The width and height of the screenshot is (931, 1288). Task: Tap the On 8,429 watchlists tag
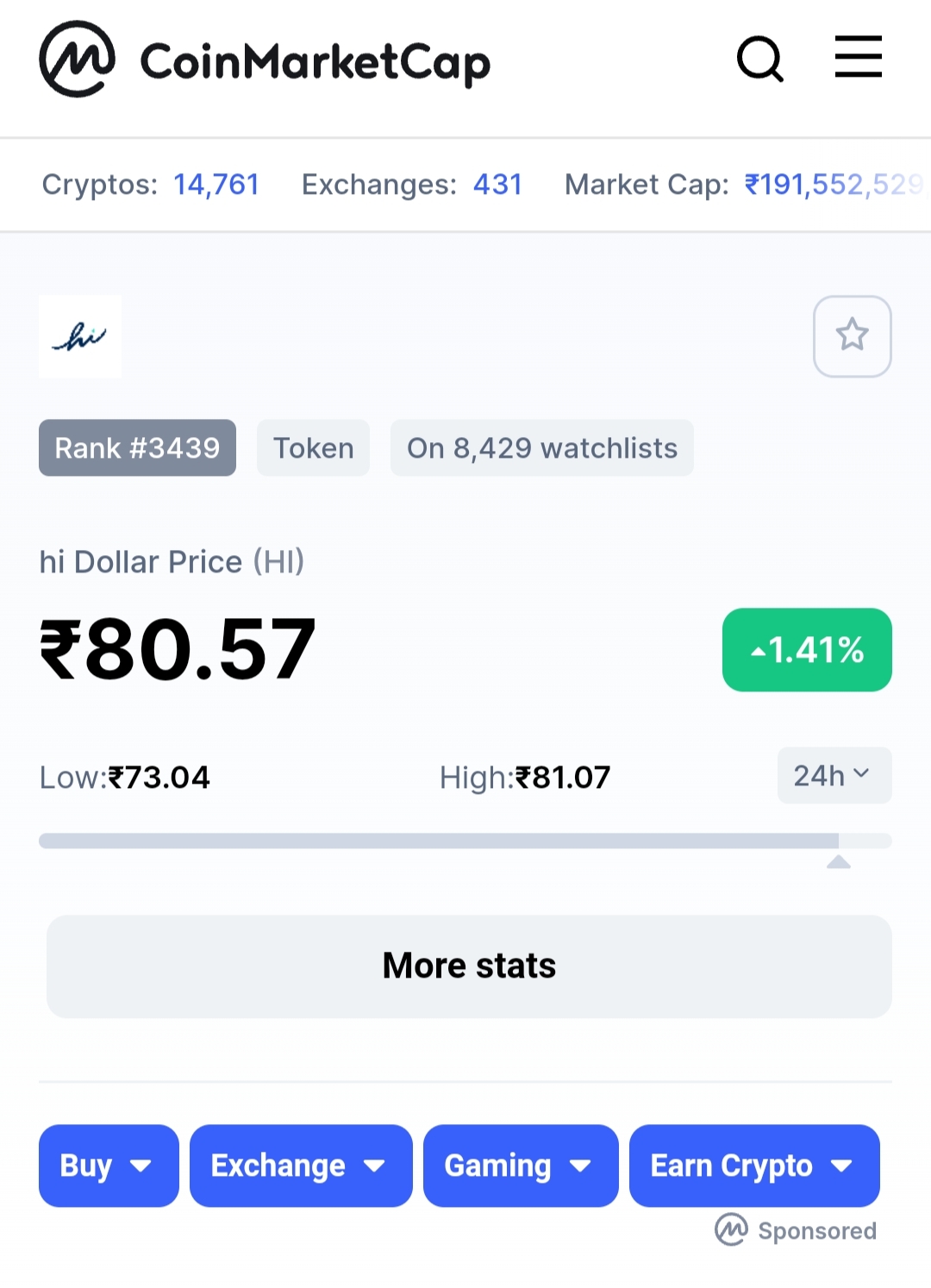coord(542,448)
